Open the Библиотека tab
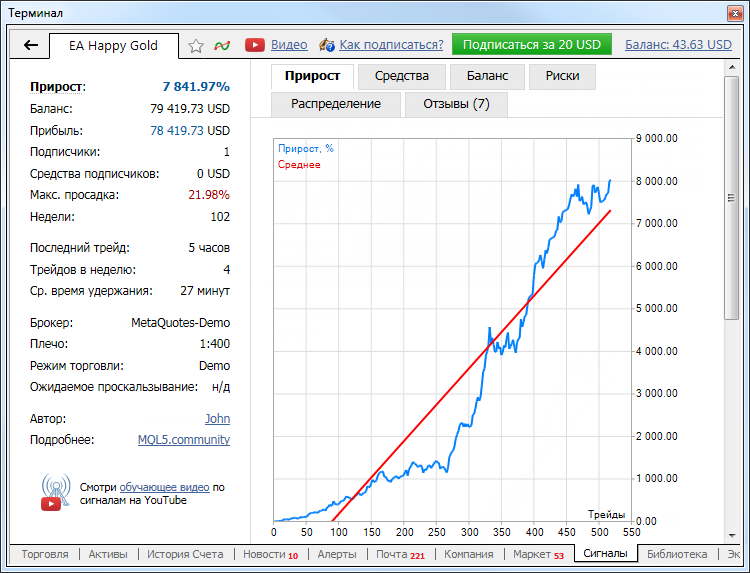750x573 pixels. pyautogui.click(x=677, y=554)
